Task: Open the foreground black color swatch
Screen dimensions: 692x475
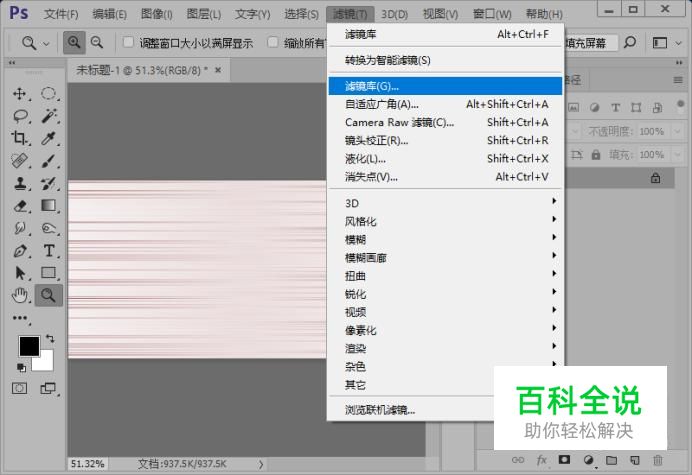Action: pos(29,346)
